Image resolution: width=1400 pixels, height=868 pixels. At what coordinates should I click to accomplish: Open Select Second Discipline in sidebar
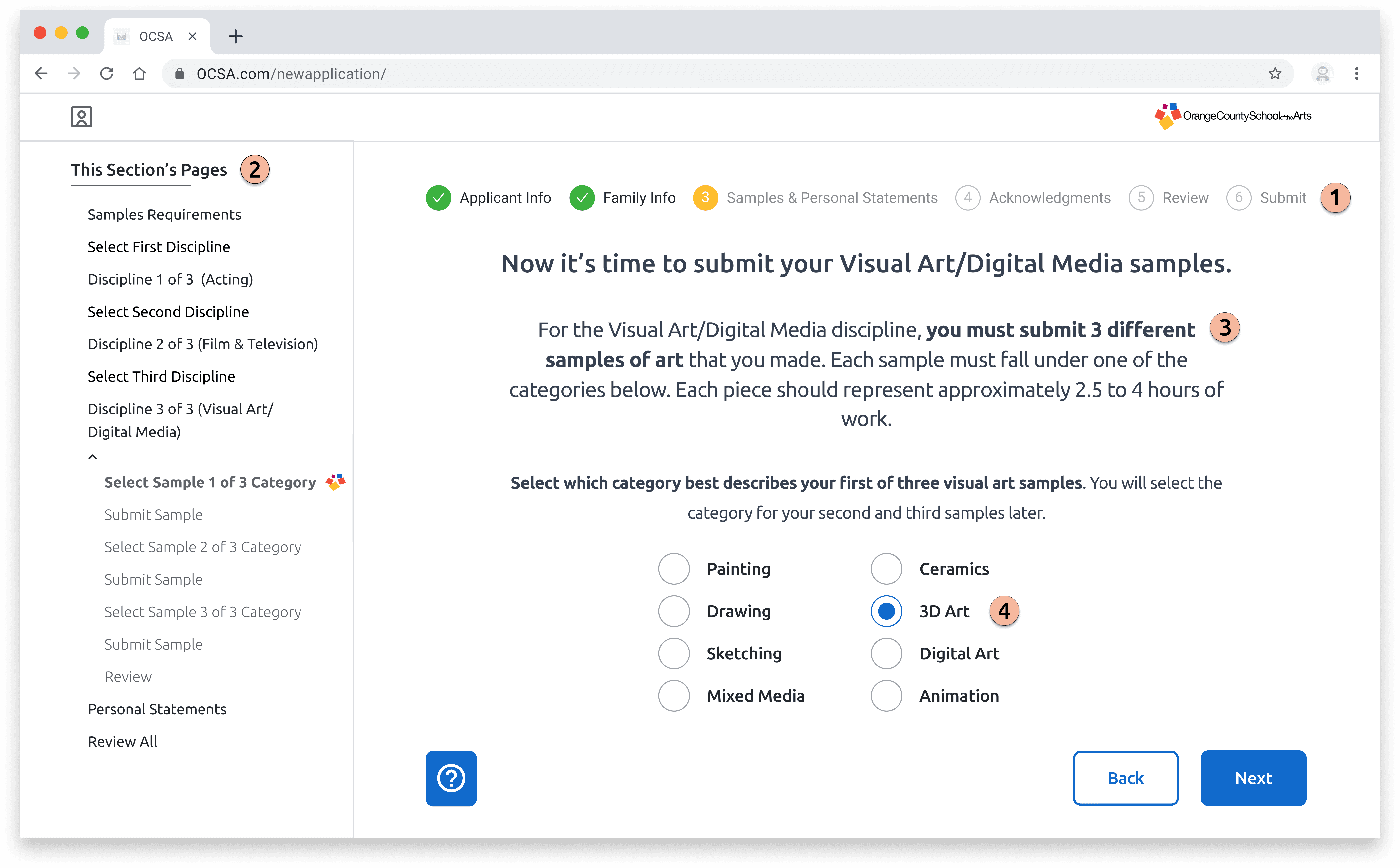[x=168, y=312]
